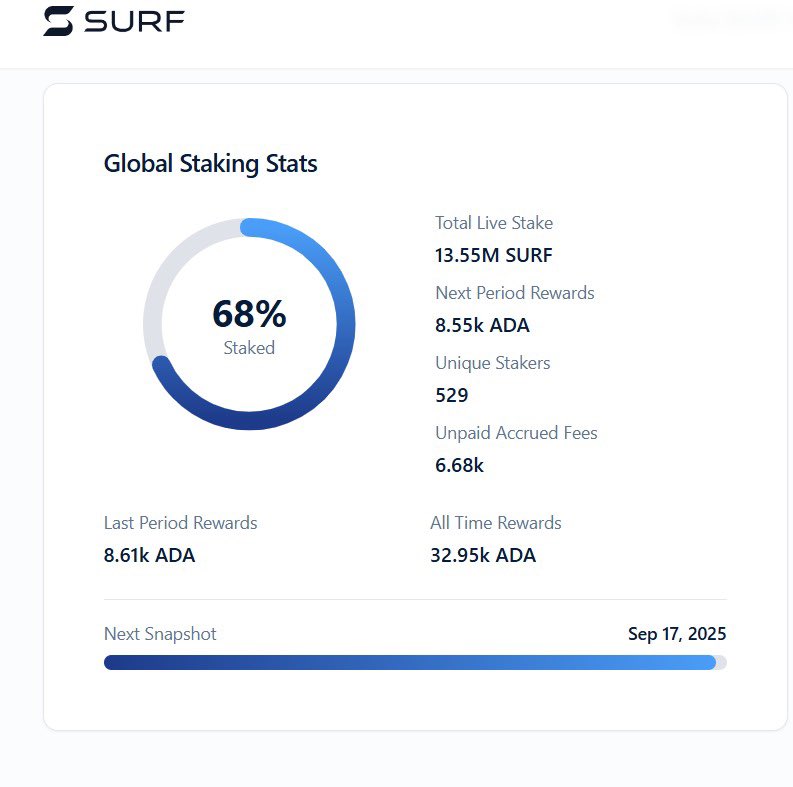Select the 8.61k ADA value
The image size is (793, 787).
(x=149, y=555)
